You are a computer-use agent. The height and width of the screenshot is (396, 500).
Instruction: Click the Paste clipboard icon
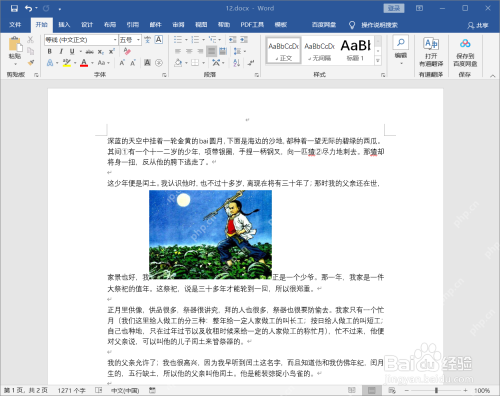pyautogui.click(x=15, y=45)
